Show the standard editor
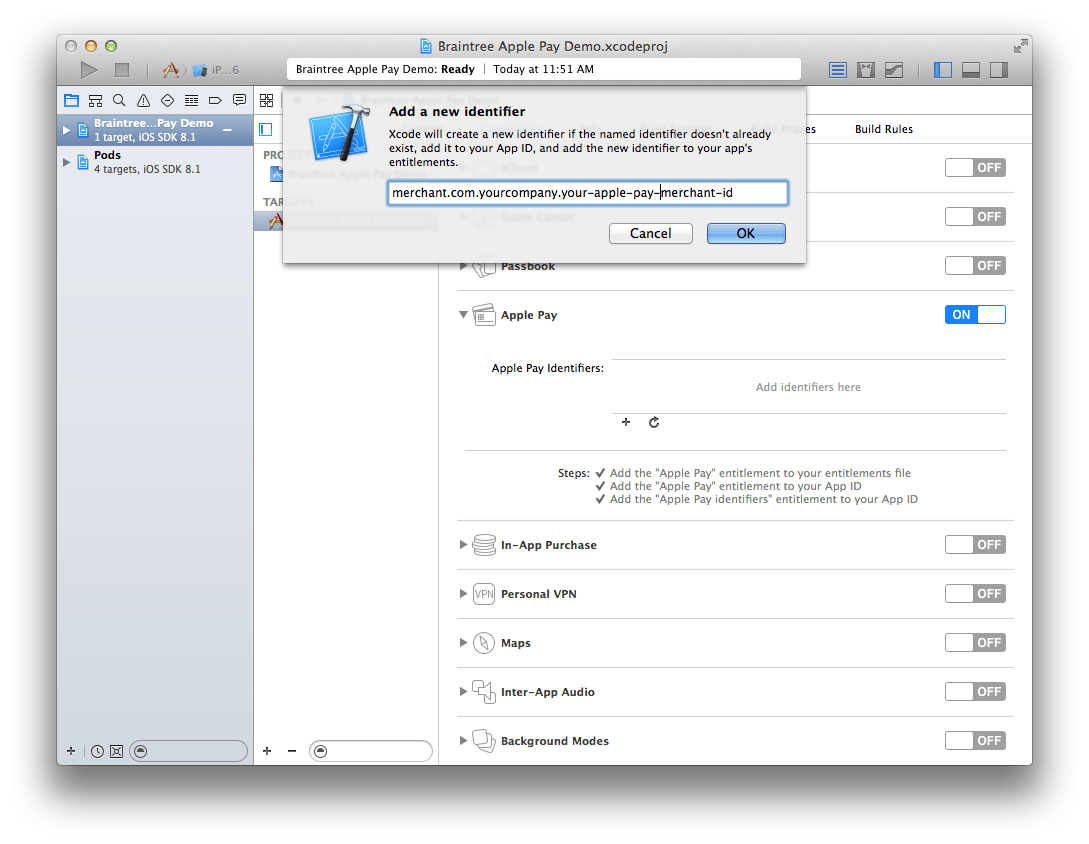 (838, 70)
